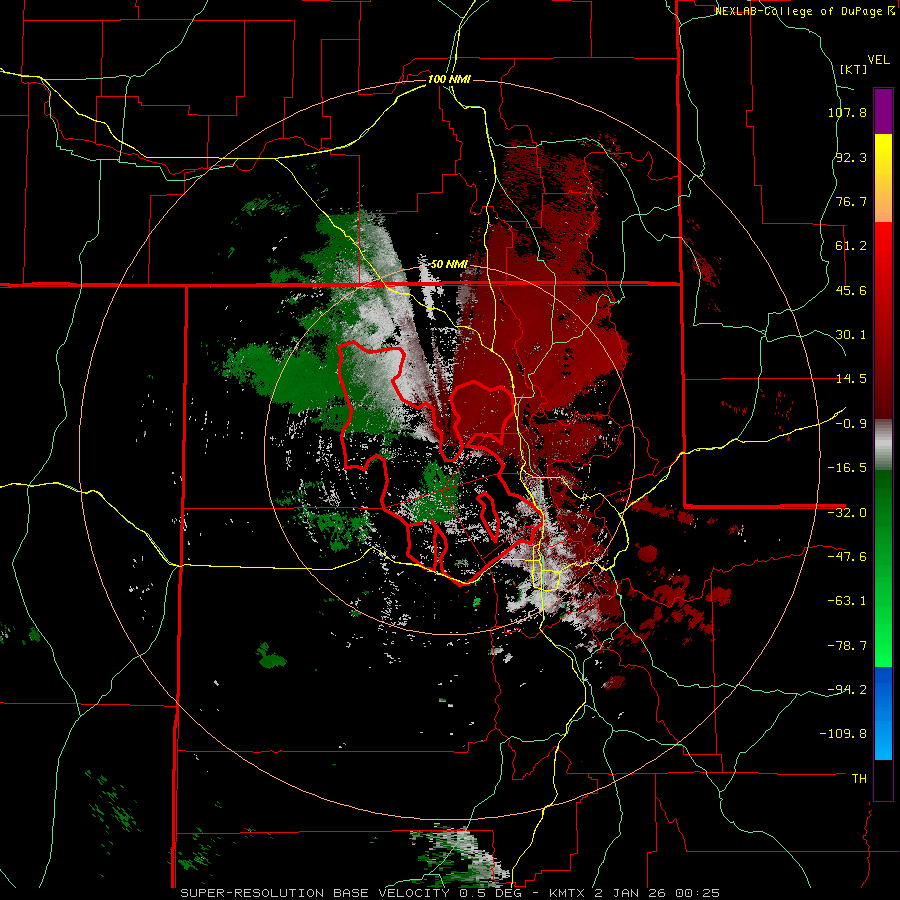900x900 pixels.
Task: Pick the yellow-orange segment of the color bar
Action: click(x=883, y=178)
